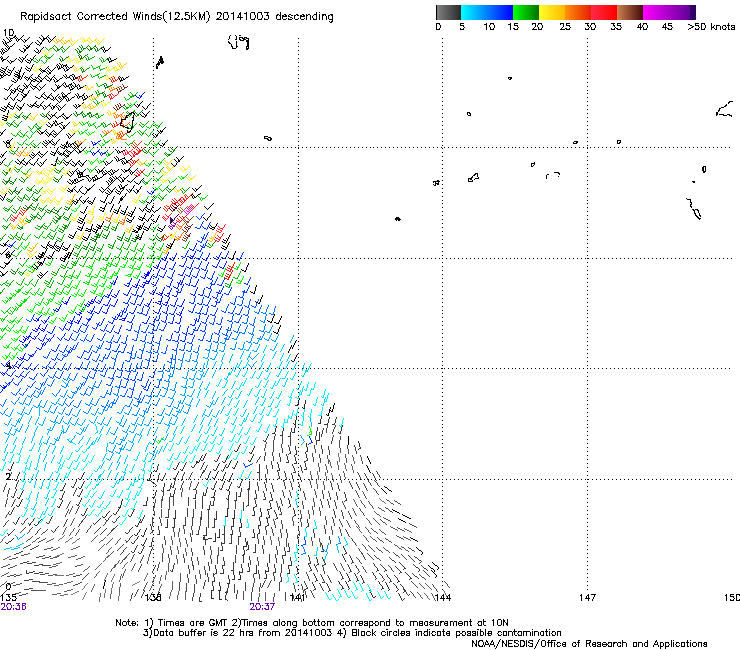Click the '45' label under the color legend

tap(667, 27)
